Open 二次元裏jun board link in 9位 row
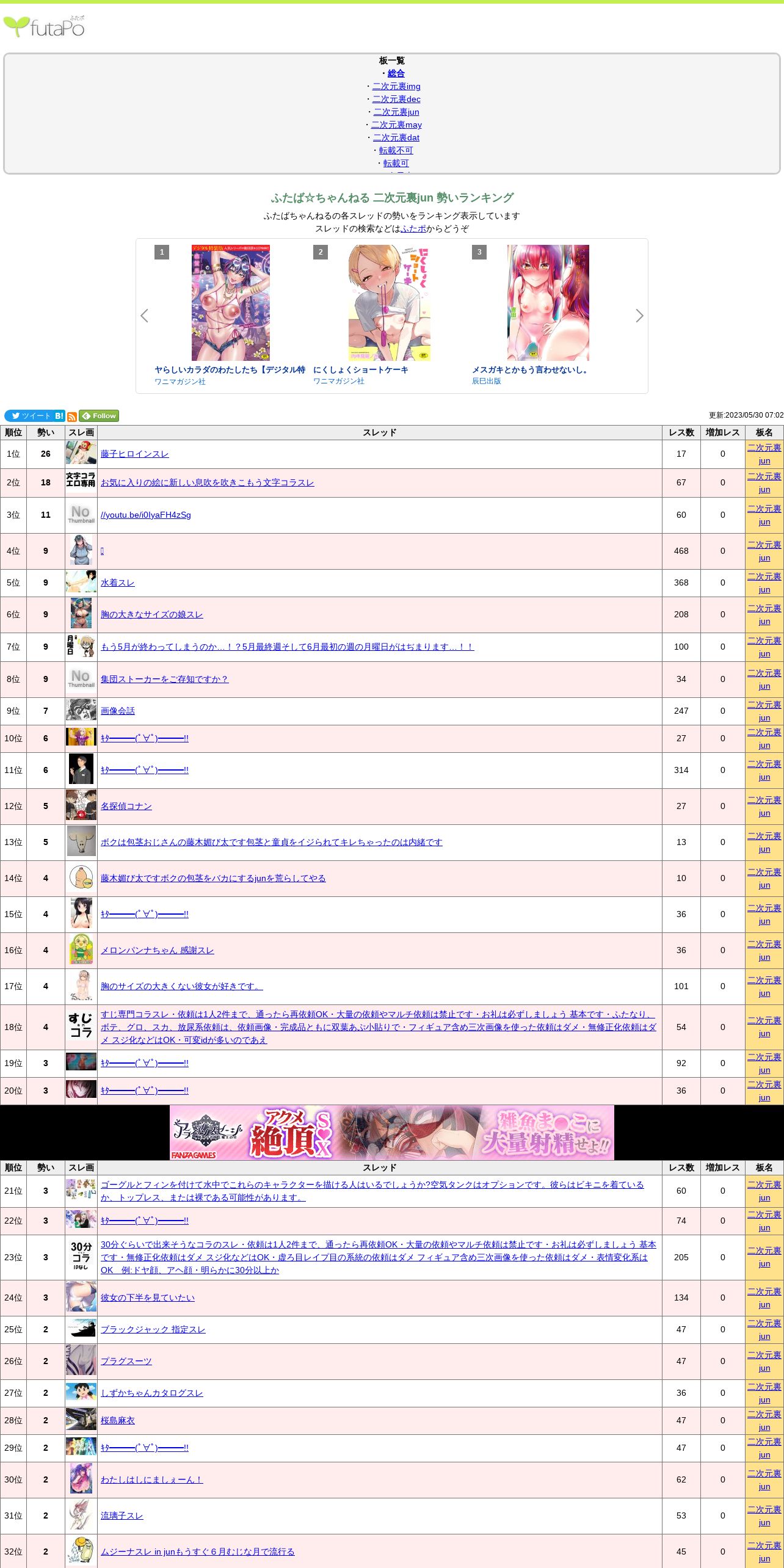Image resolution: width=784 pixels, height=1568 pixels. pyautogui.click(x=764, y=711)
